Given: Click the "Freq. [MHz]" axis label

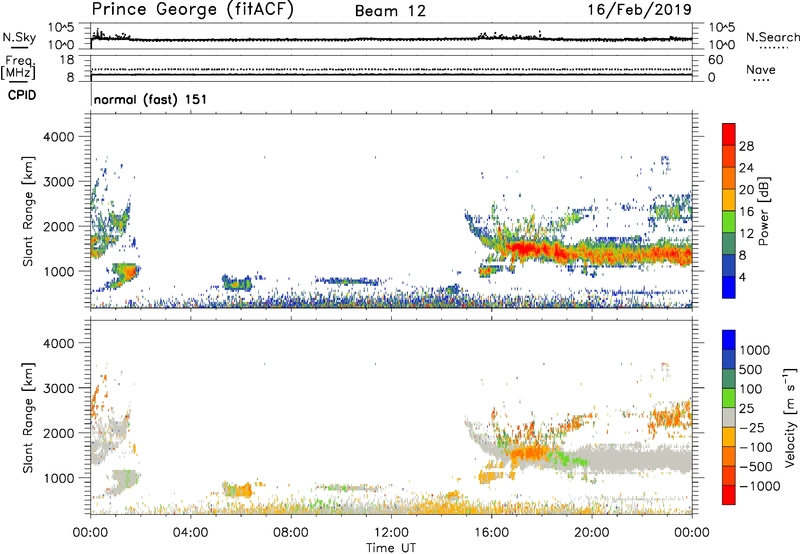Looking at the screenshot, I should (x=18, y=67).
